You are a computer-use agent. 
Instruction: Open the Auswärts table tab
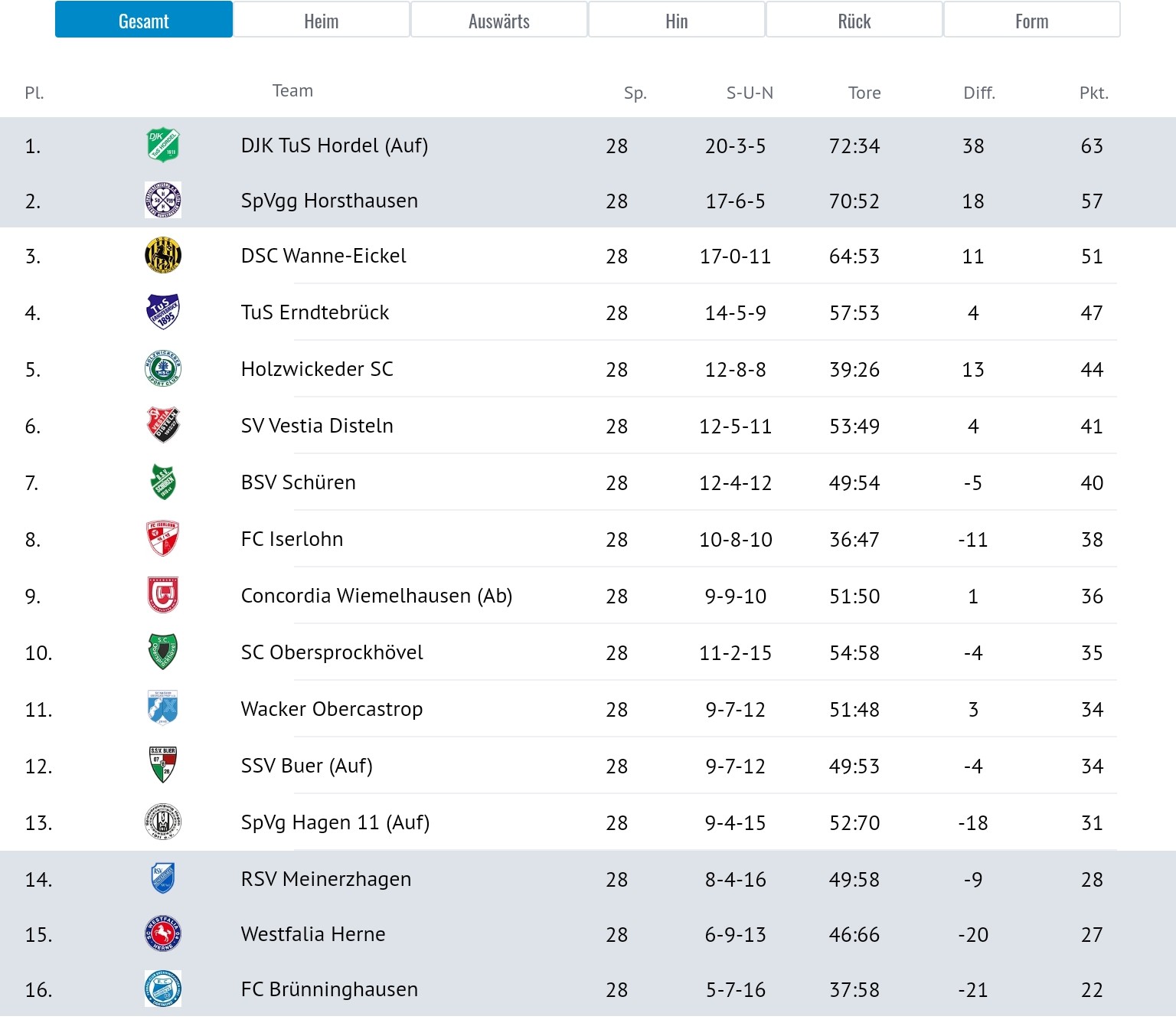click(x=499, y=20)
